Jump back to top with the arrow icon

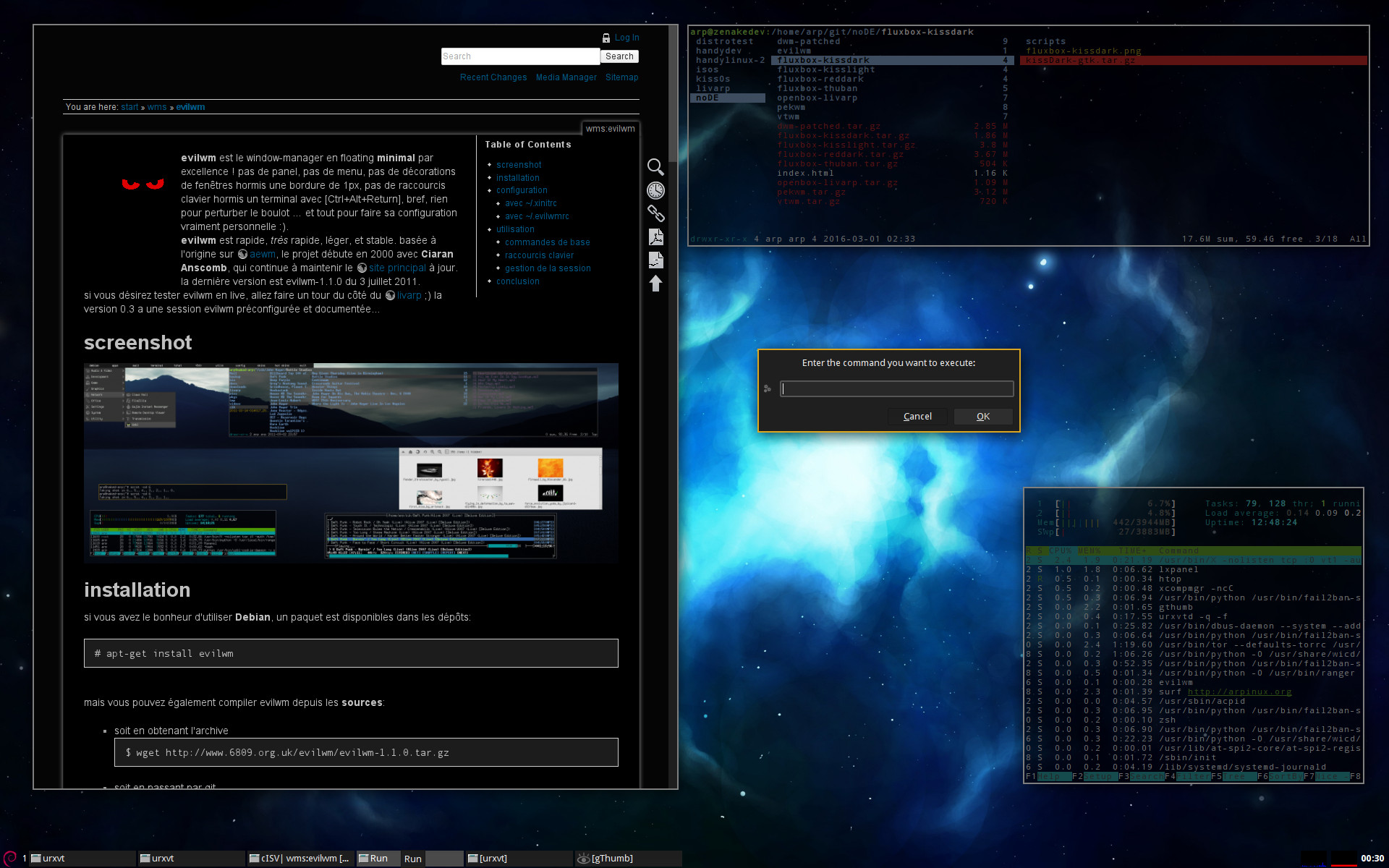click(x=655, y=284)
